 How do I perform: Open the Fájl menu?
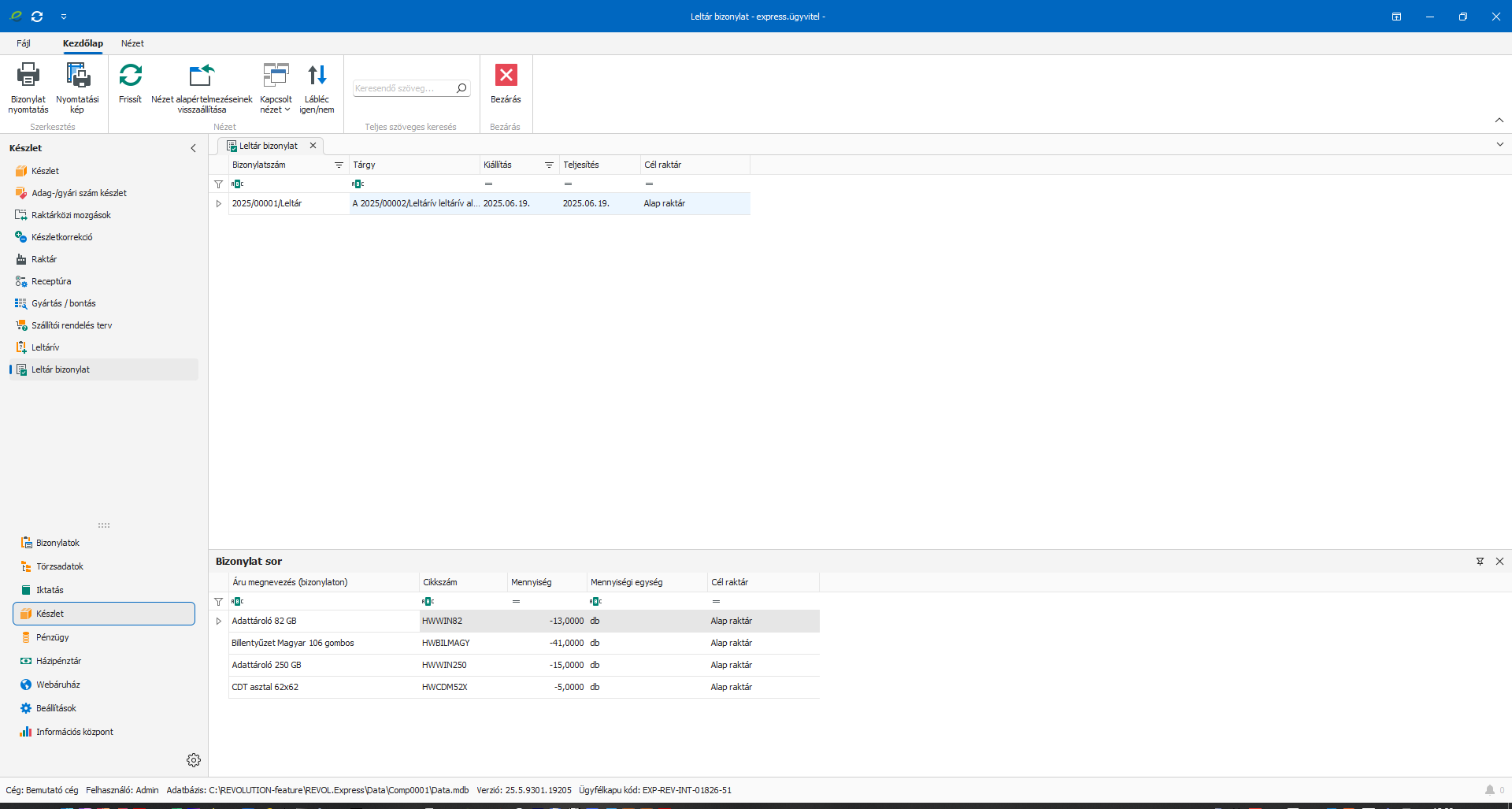tap(24, 43)
